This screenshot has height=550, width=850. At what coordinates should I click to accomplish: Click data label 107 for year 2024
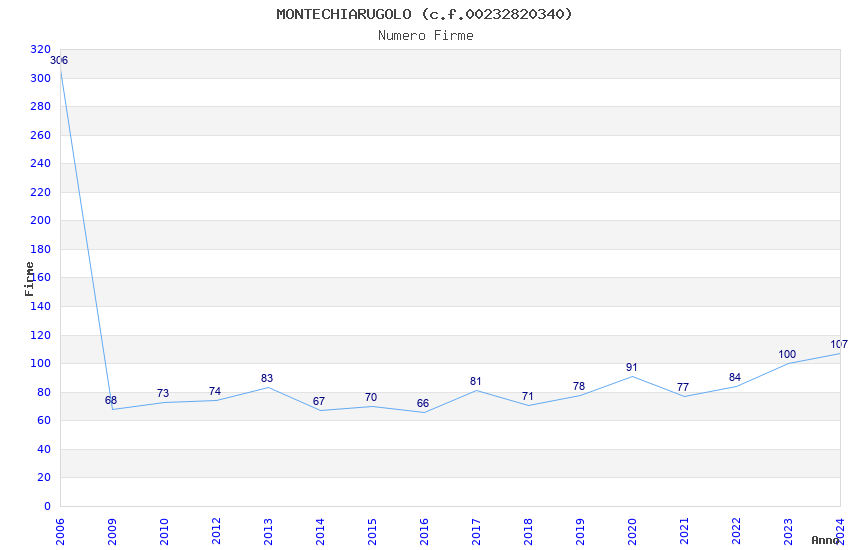839,345
